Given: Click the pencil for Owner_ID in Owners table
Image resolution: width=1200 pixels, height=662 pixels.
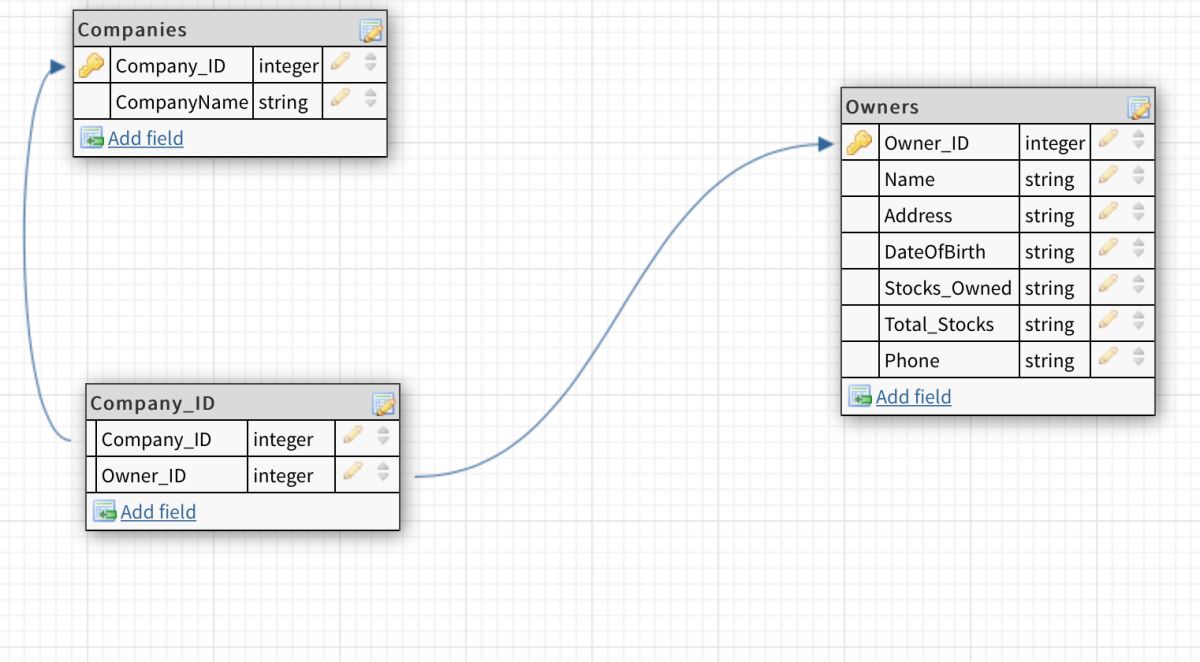Looking at the screenshot, I should click(x=1108, y=140).
